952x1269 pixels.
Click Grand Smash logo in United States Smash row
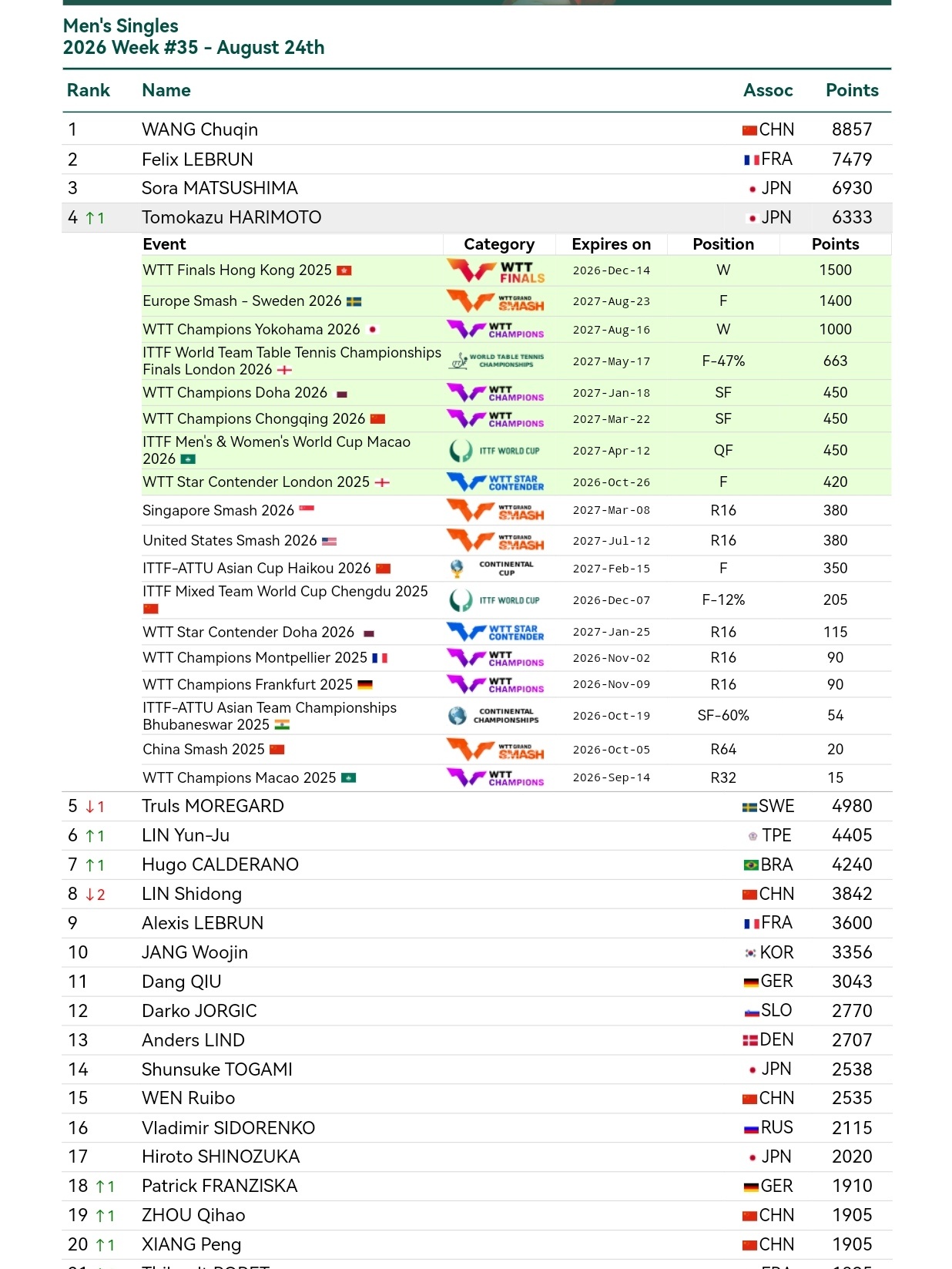click(x=497, y=541)
